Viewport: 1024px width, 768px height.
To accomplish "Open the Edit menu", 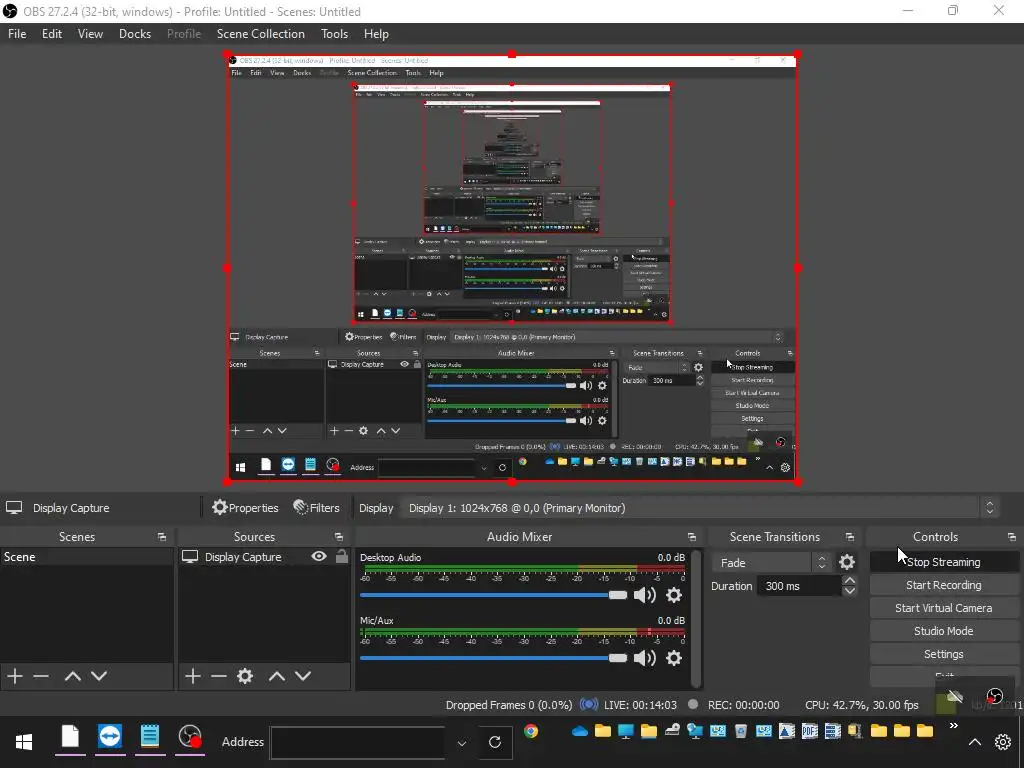I will [52, 34].
